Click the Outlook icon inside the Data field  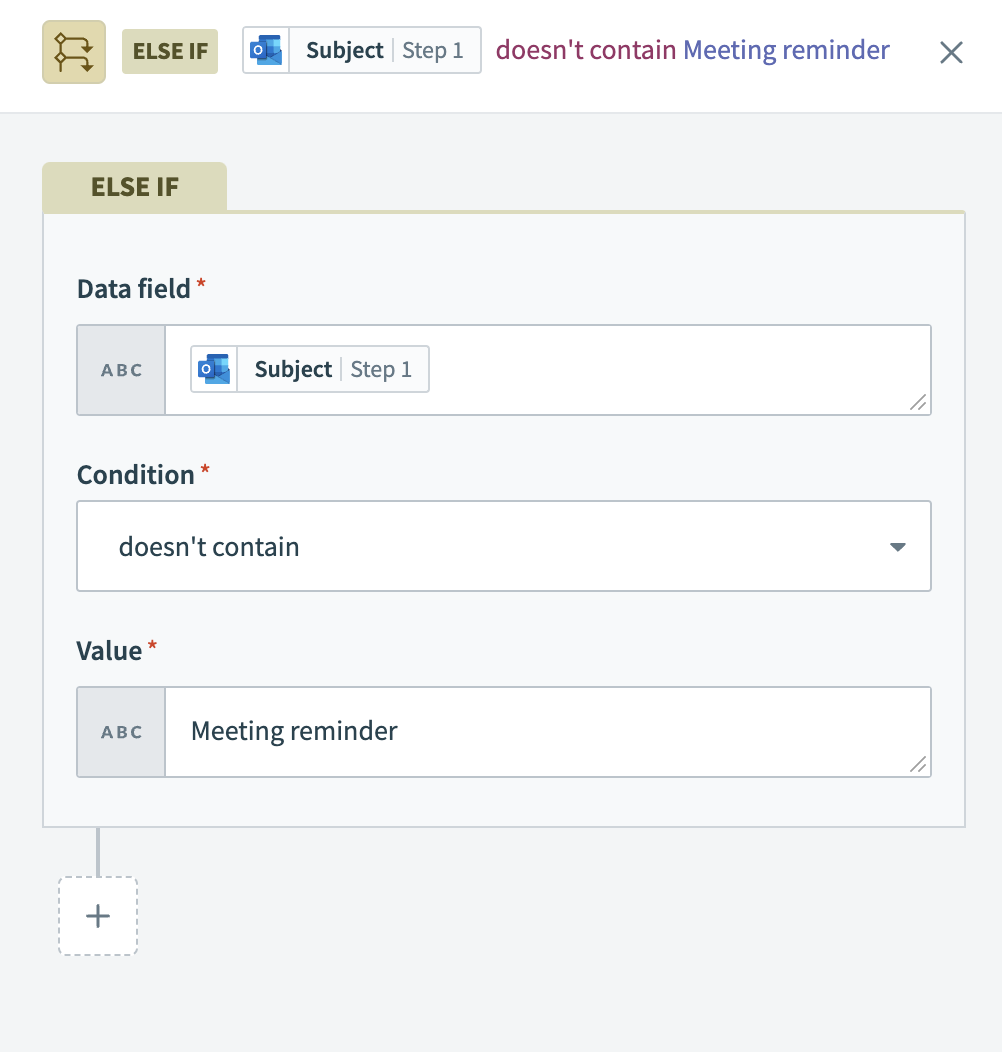[x=214, y=368]
